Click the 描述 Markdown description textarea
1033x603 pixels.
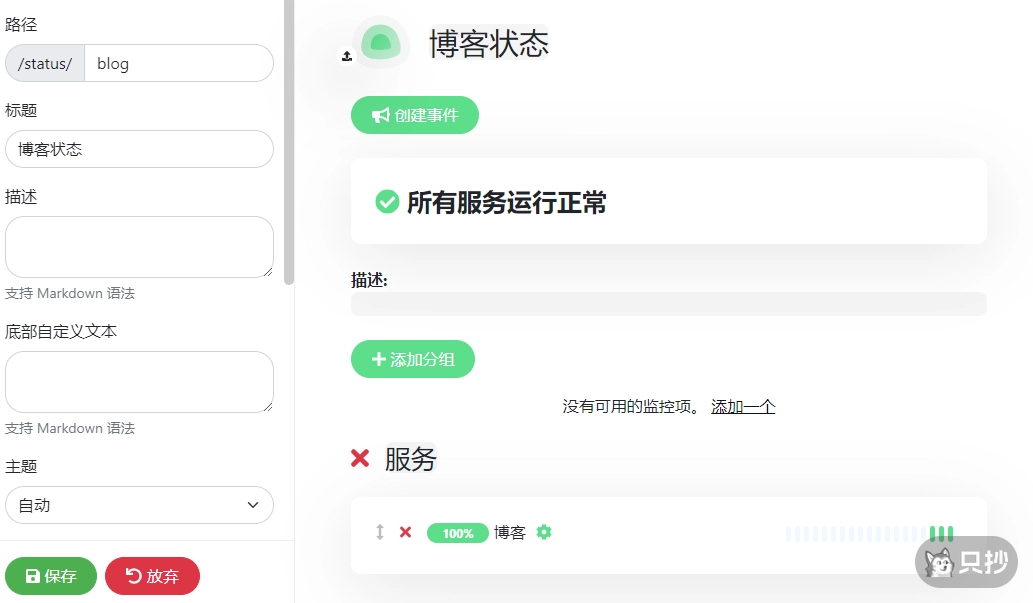coord(139,246)
